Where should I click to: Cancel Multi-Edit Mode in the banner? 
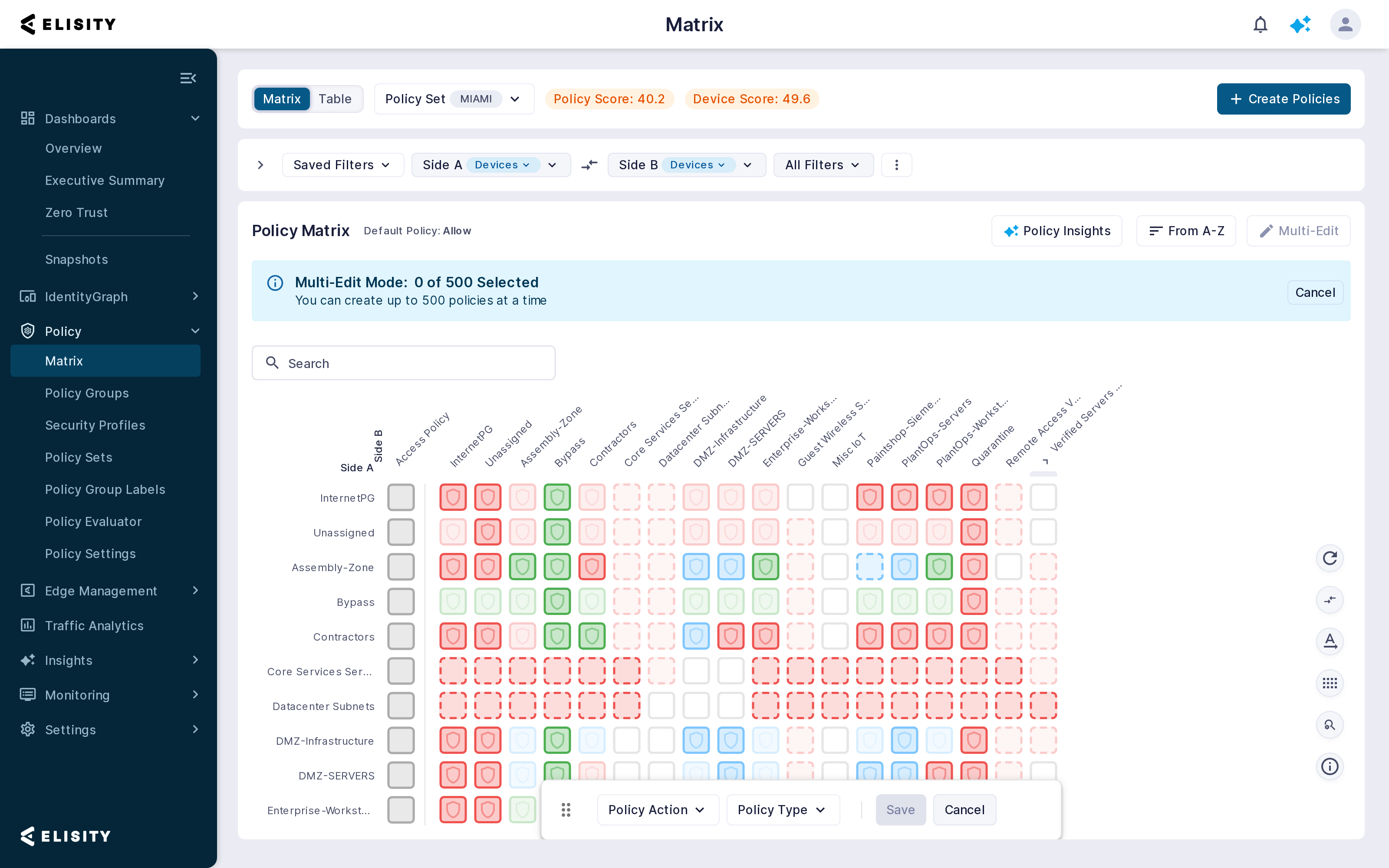pos(1315,293)
